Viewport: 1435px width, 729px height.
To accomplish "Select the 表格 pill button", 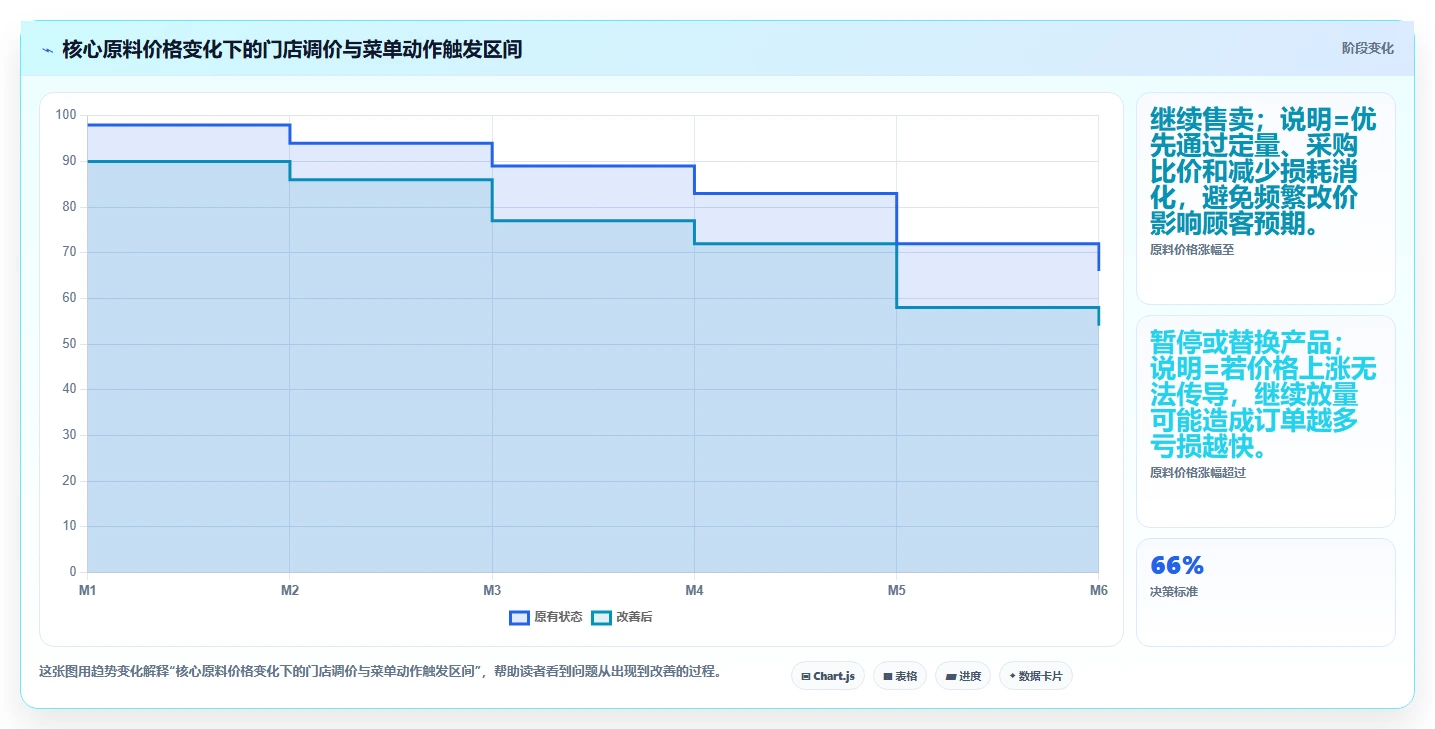I will 900,676.
